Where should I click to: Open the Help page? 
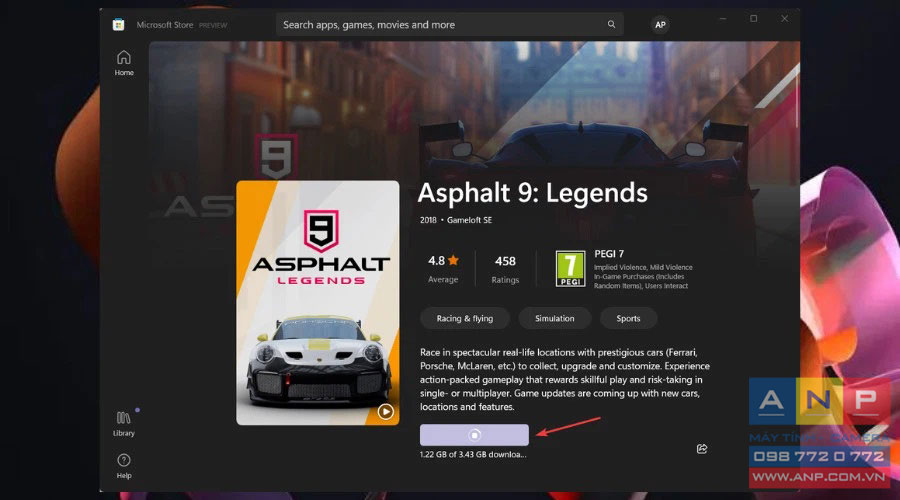[124, 466]
